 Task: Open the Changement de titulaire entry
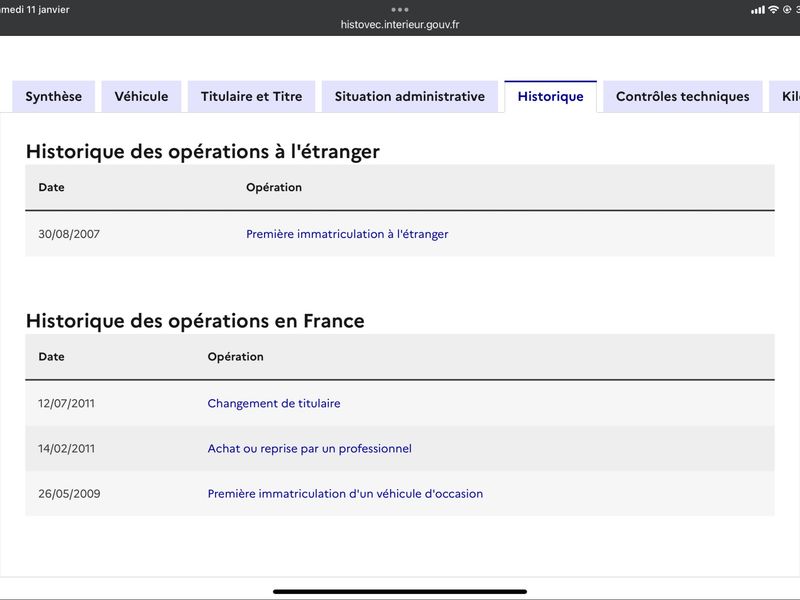tap(274, 404)
